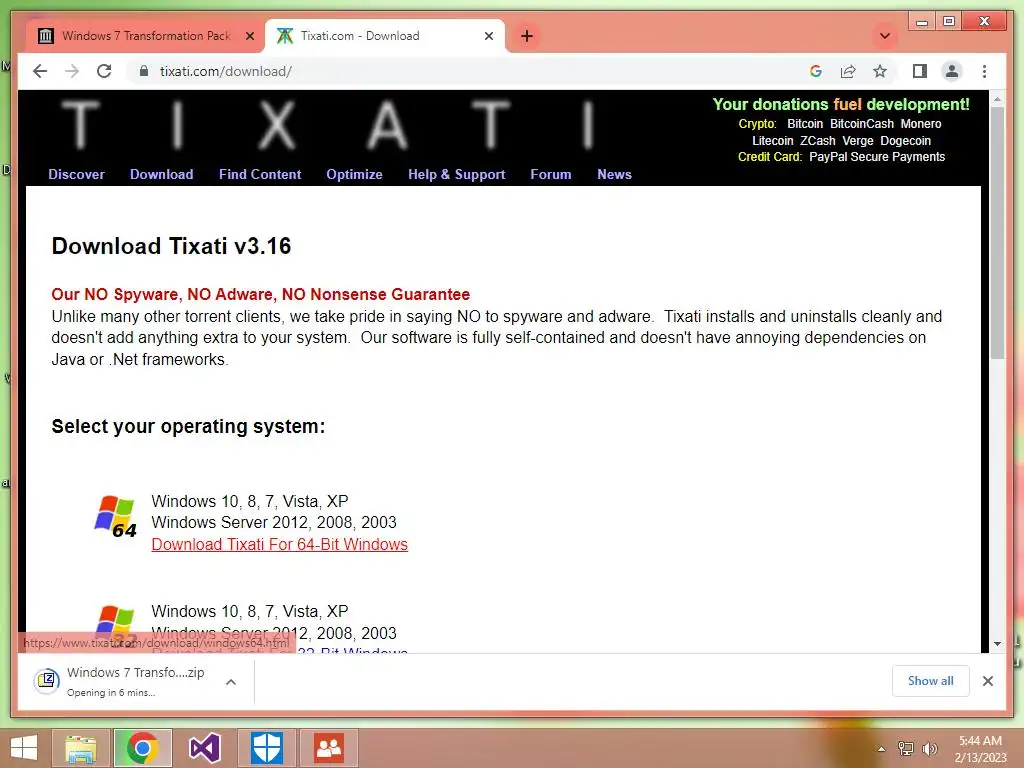The image size is (1024, 768).
Task: Reload the Tixati download page
Action: [x=104, y=71]
